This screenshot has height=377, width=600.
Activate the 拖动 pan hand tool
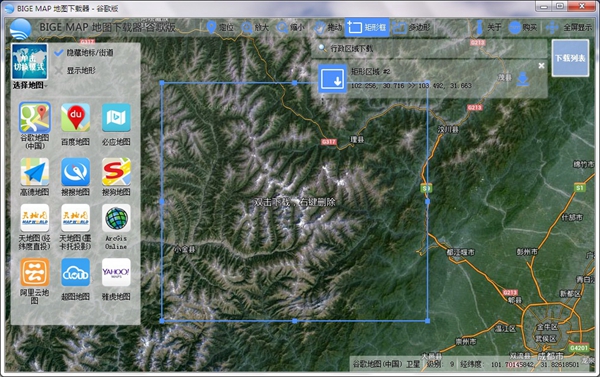(328, 27)
